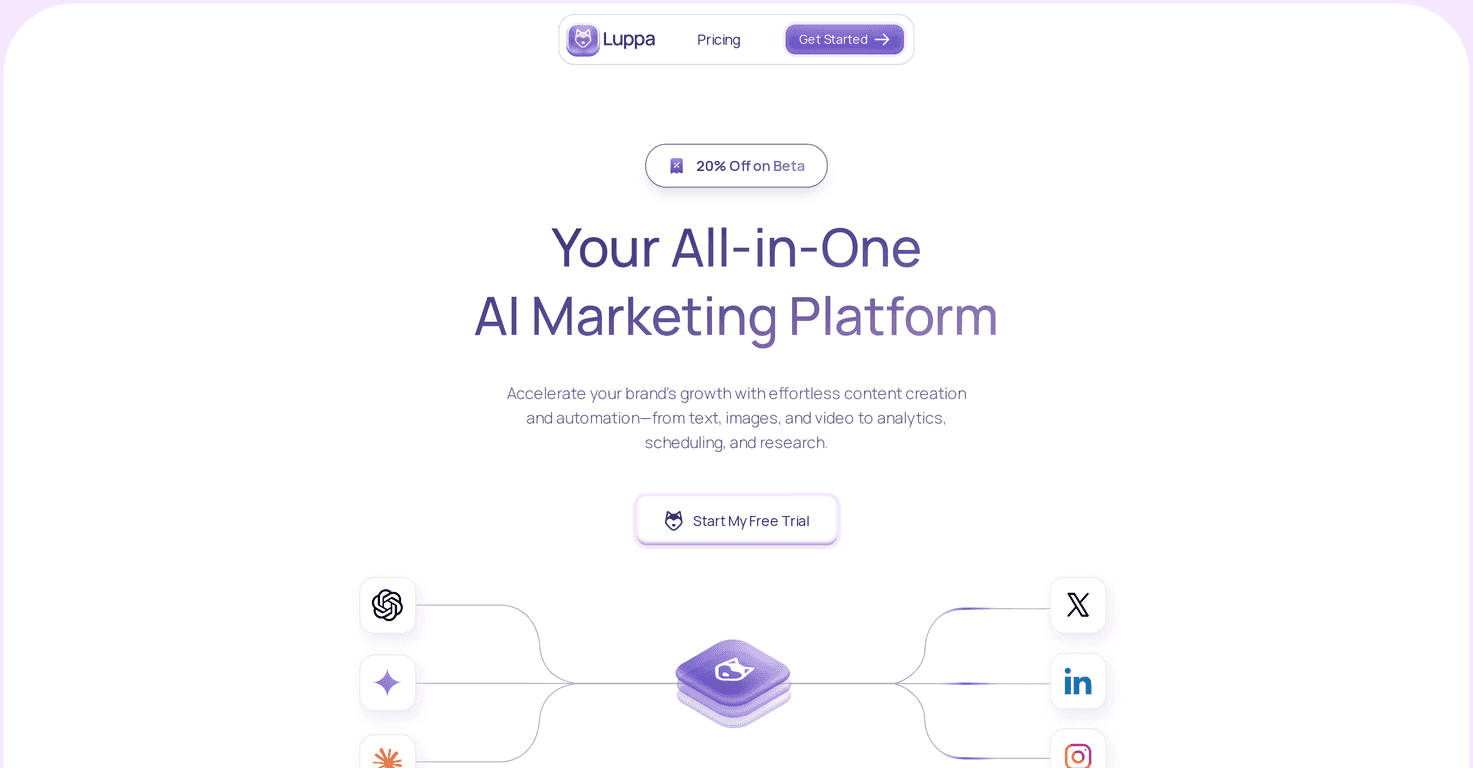Select Pricing in the top navigation

[718, 39]
